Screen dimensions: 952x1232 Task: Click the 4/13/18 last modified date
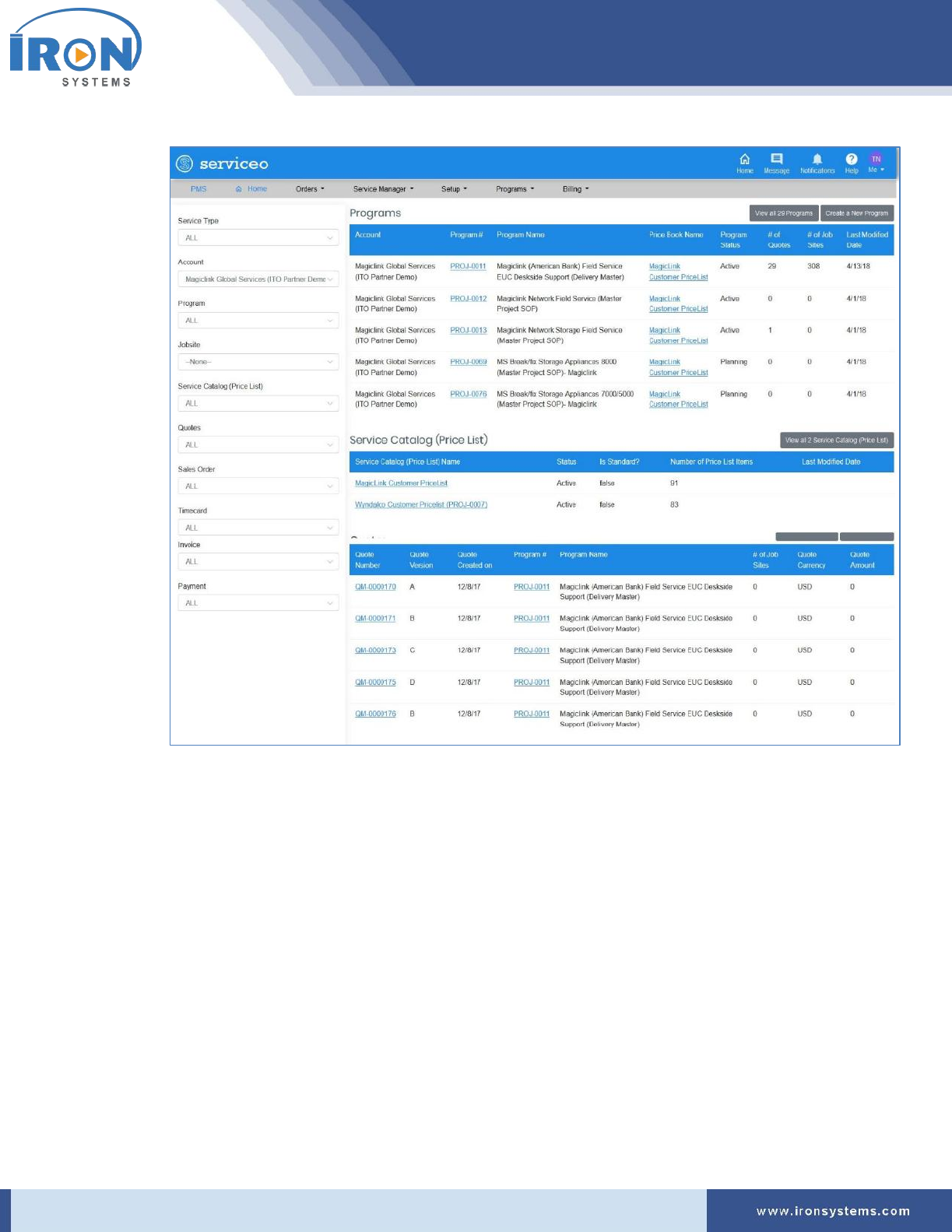(x=858, y=266)
